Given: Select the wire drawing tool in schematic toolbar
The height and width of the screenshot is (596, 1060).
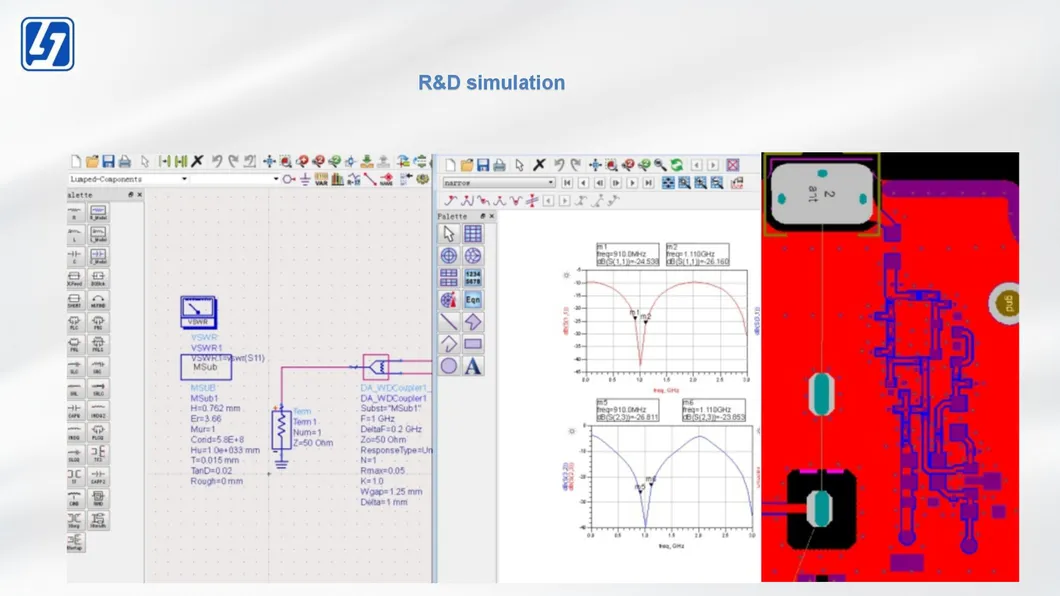Looking at the screenshot, I should [370, 179].
